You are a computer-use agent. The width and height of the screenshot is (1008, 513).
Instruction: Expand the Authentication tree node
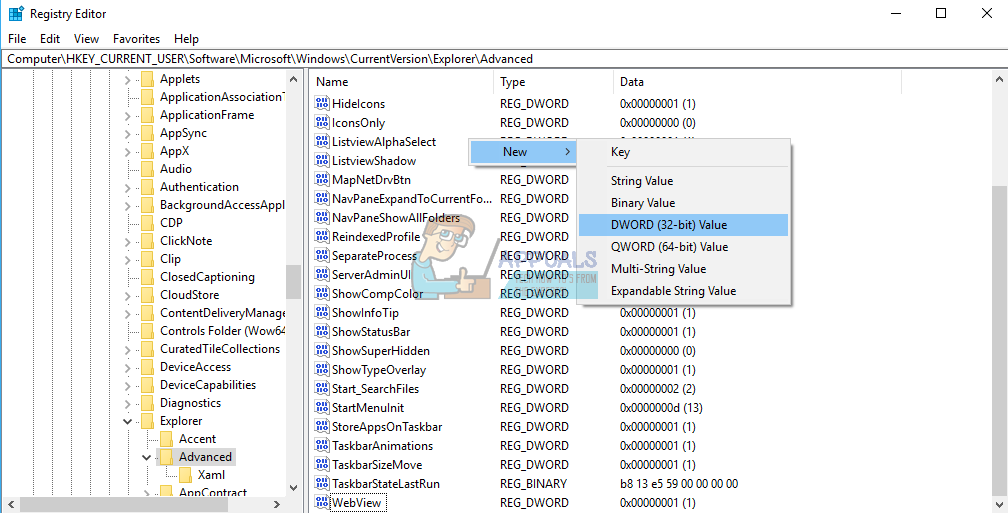pyautogui.click(x=127, y=188)
